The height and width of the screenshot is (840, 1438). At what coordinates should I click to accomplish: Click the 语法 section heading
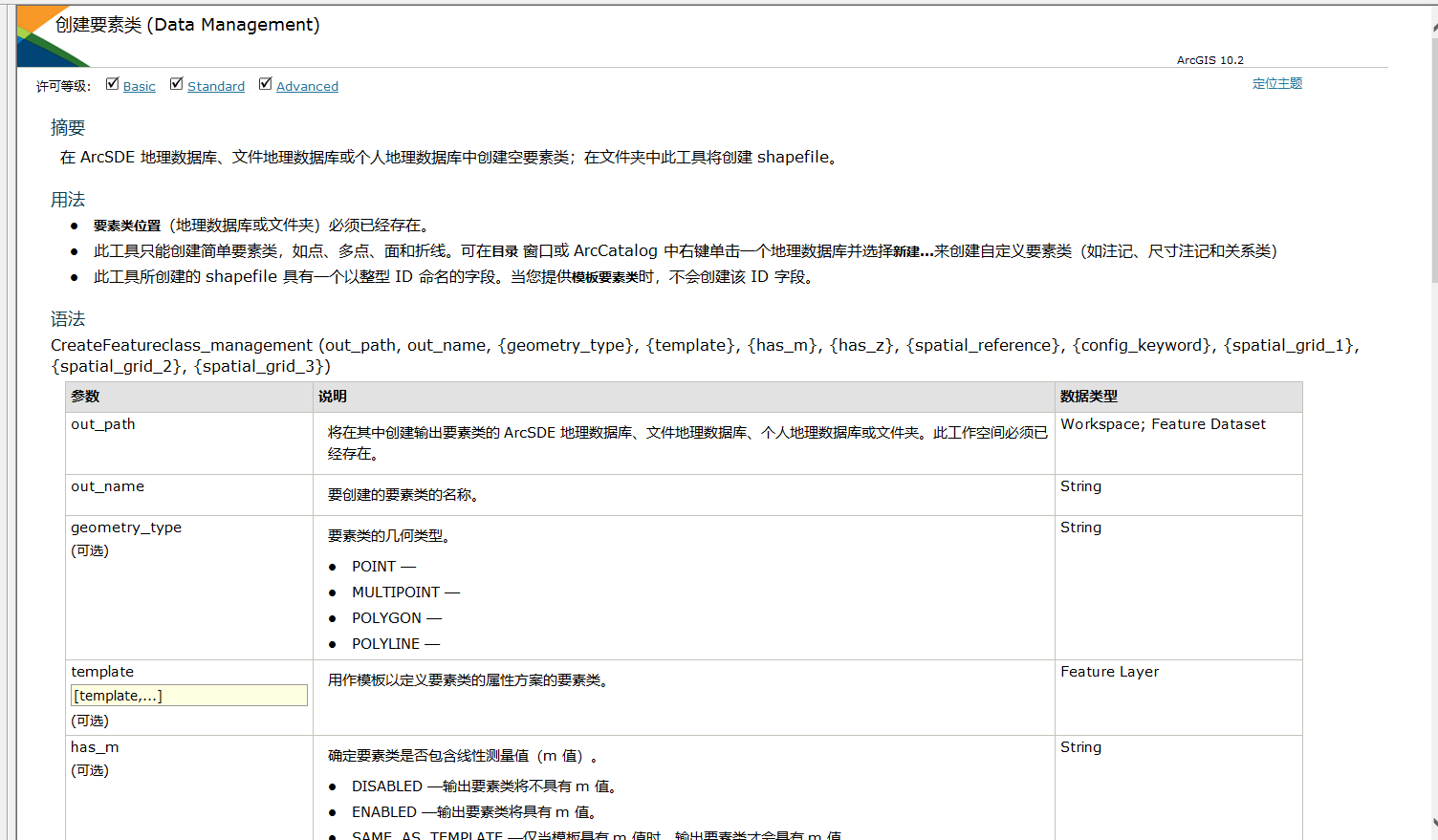68,319
